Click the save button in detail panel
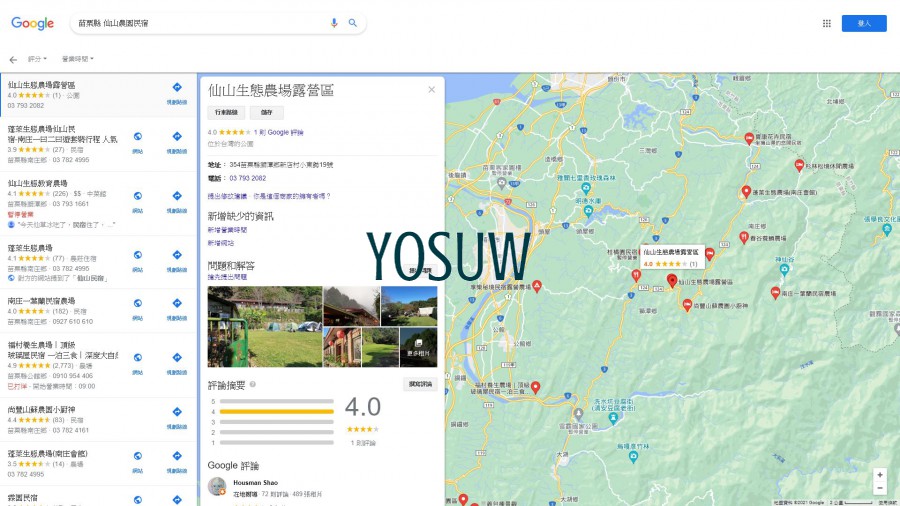900x506 pixels. coord(267,112)
